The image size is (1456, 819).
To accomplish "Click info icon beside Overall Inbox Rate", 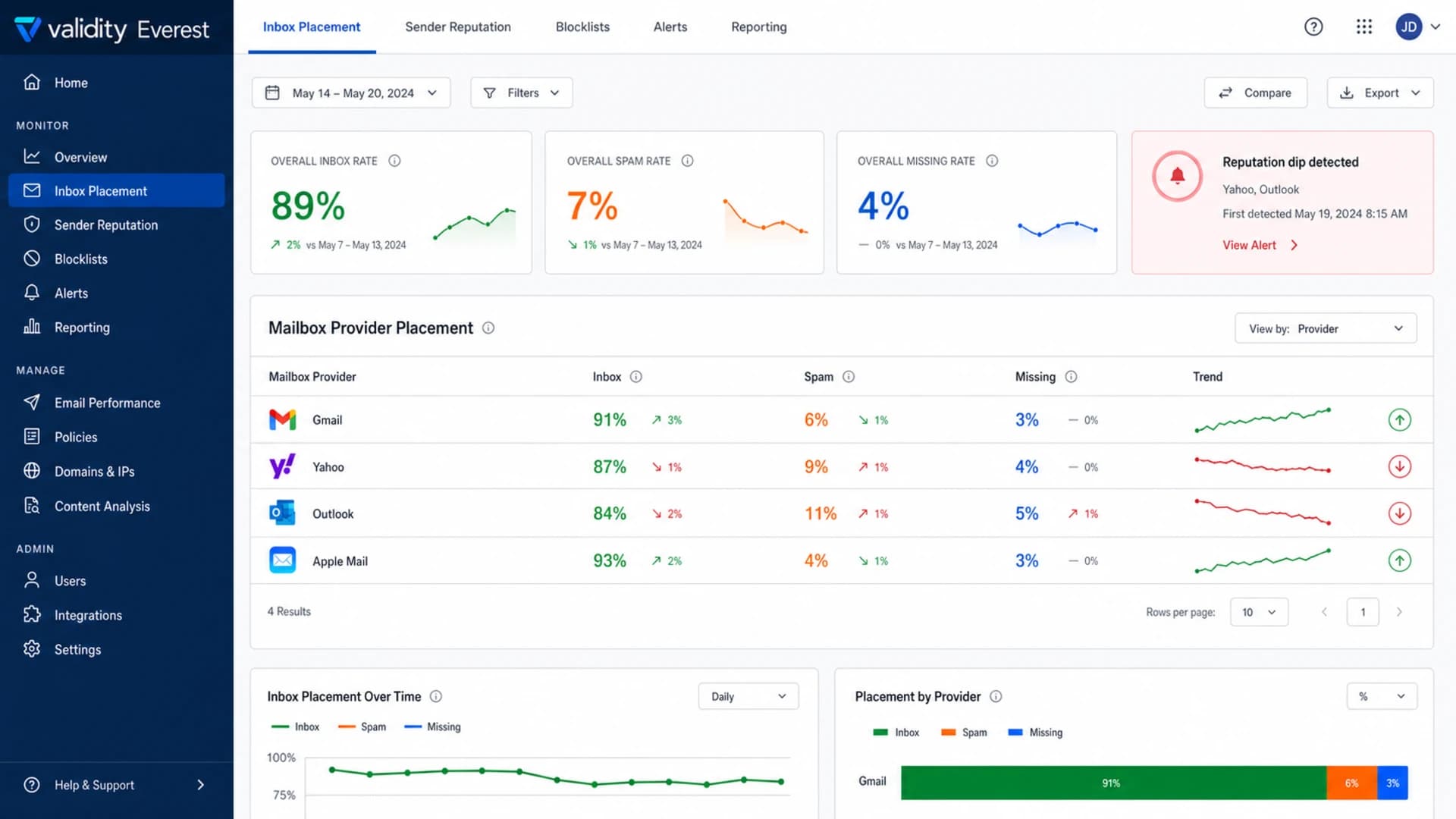I will (394, 161).
